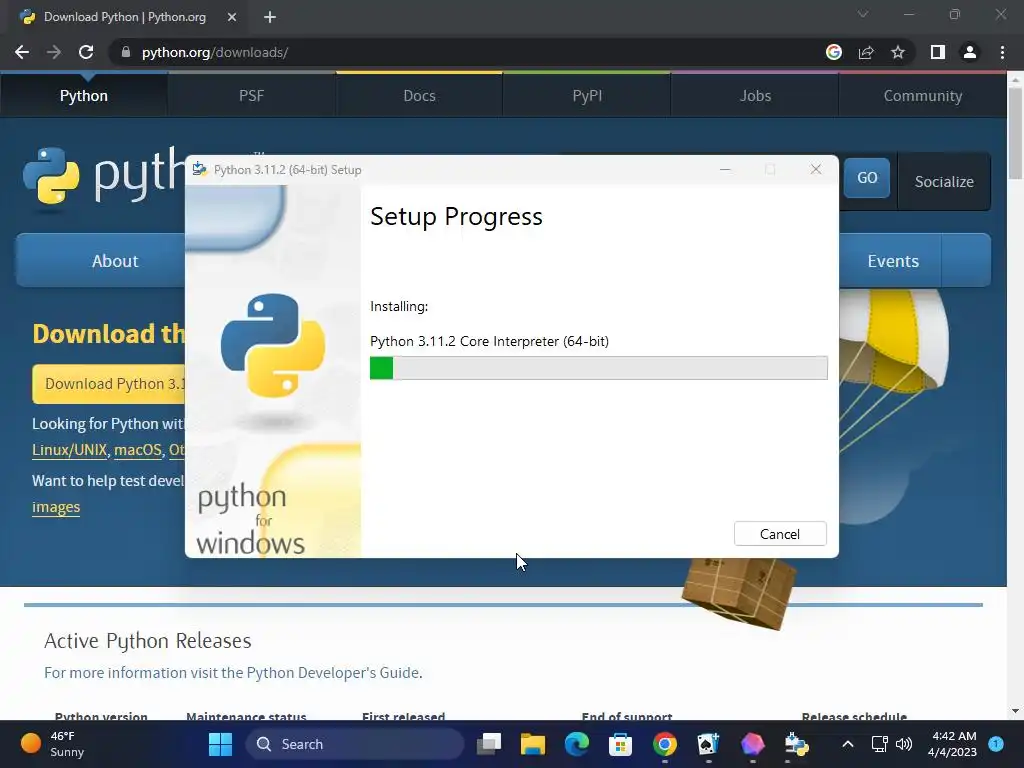This screenshot has height=768, width=1024.
Task: Open the Python Developer's Guide link
Action: pyautogui.click(x=333, y=673)
